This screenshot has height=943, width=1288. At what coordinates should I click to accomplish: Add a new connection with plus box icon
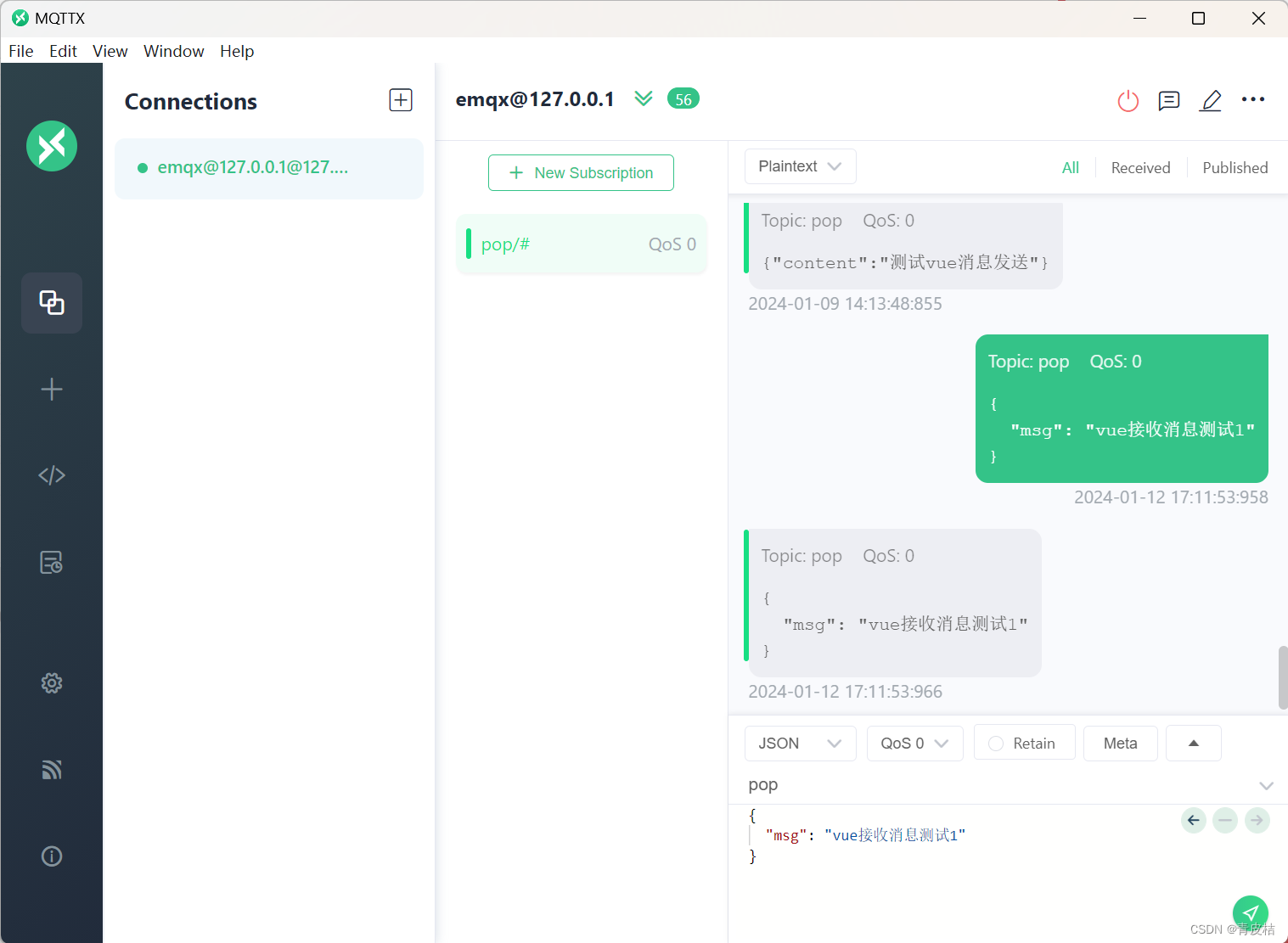click(401, 100)
